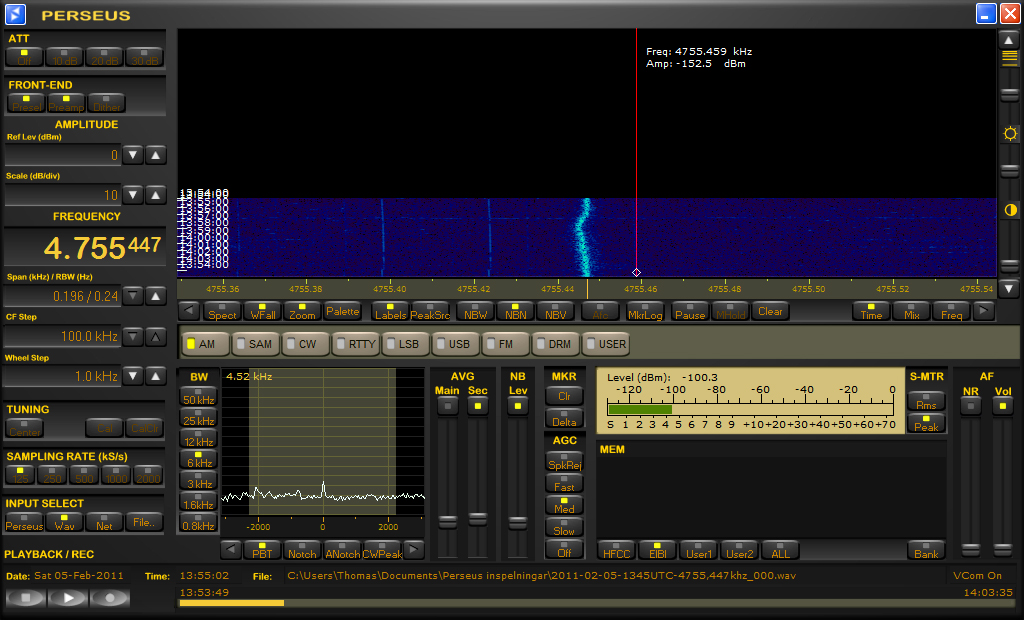
Task: Increase Ref Lev with up arrow
Action: pos(155,155)
